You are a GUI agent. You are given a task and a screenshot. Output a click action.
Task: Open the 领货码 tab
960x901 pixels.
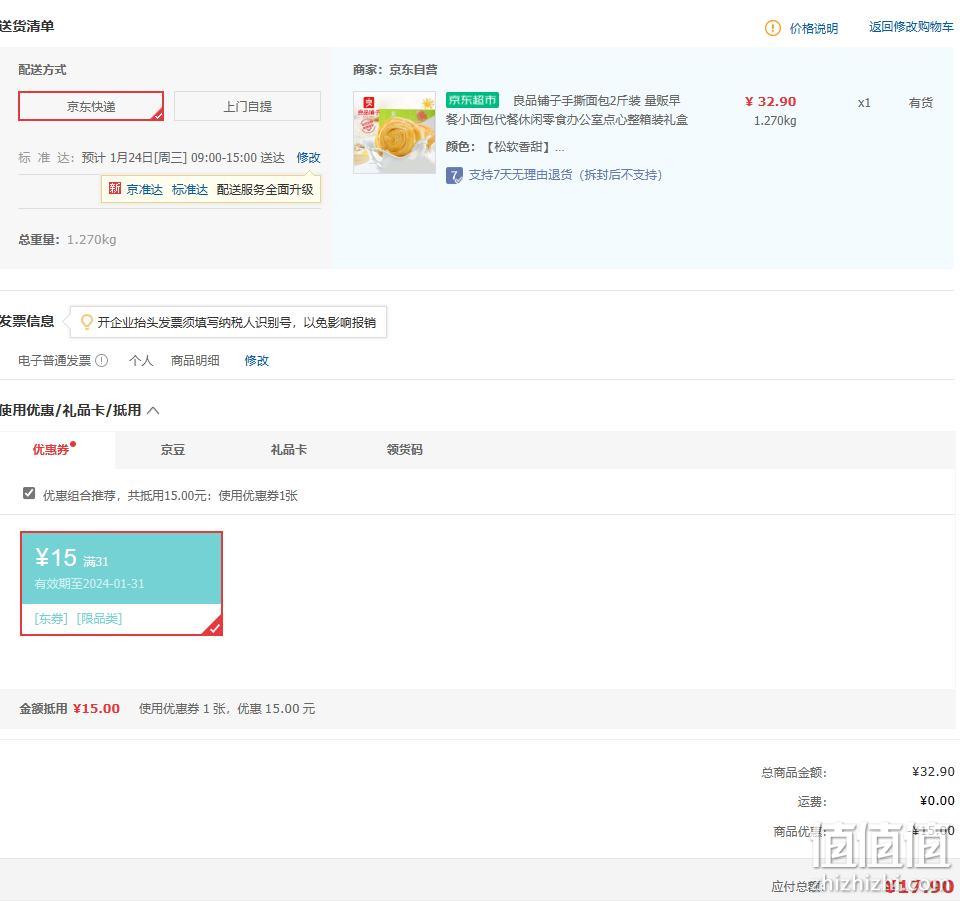[x=404, y=450]
